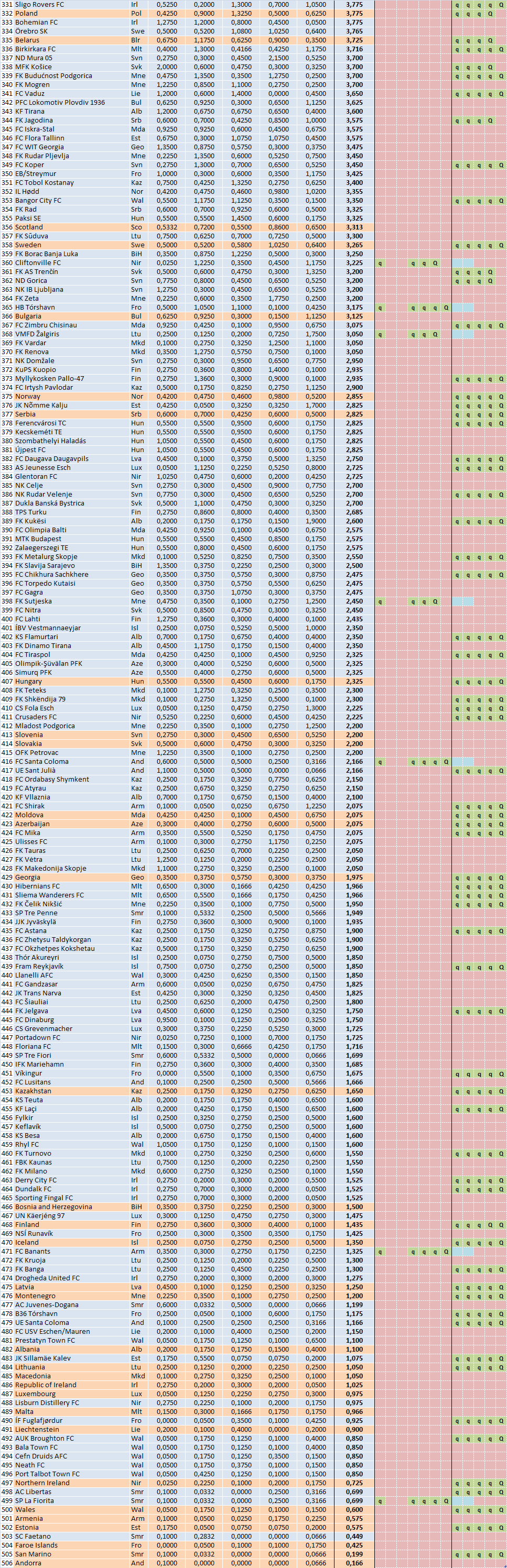Click the Szombathelyi Haladás team name
Viewport: 507px width, 1568px height.
coord(50,441)
